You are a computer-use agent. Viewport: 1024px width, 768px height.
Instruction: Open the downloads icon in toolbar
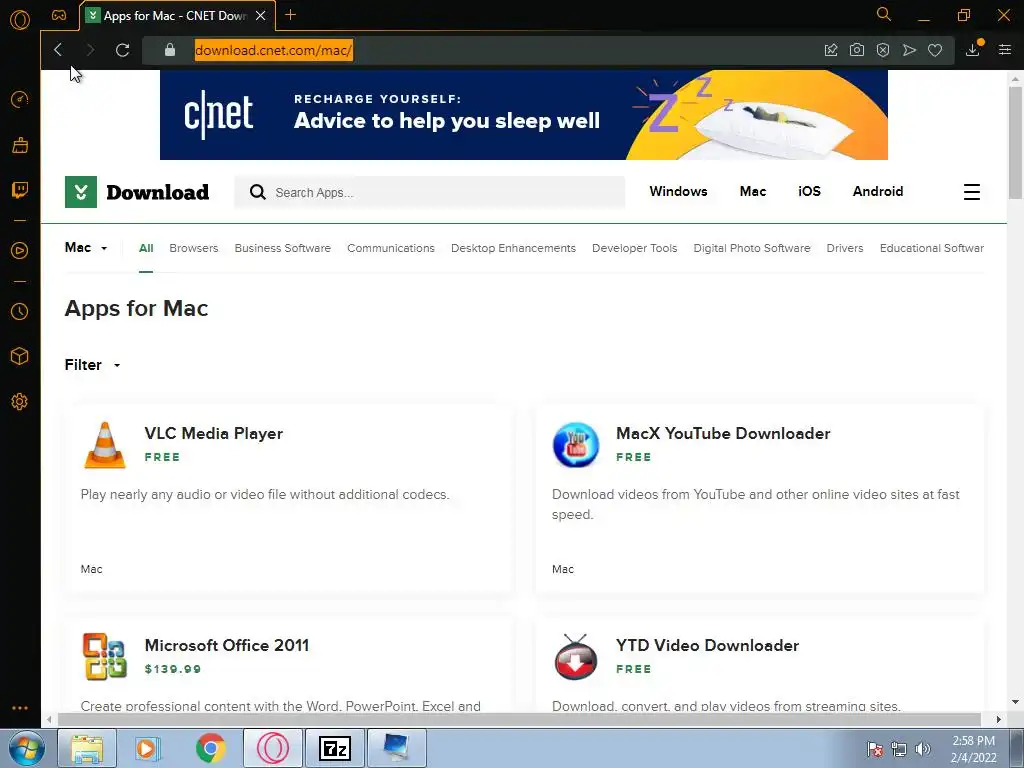(x=973, y=50)
